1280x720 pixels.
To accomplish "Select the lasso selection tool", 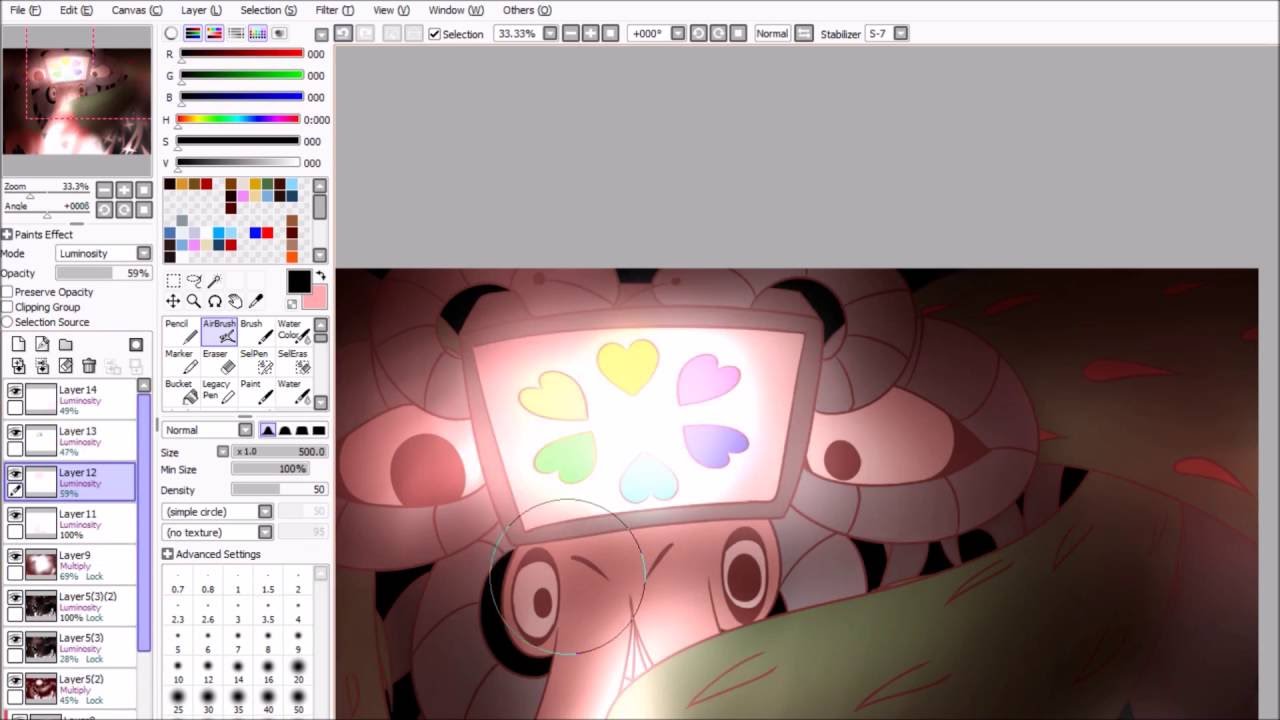I will coord(194,281).
